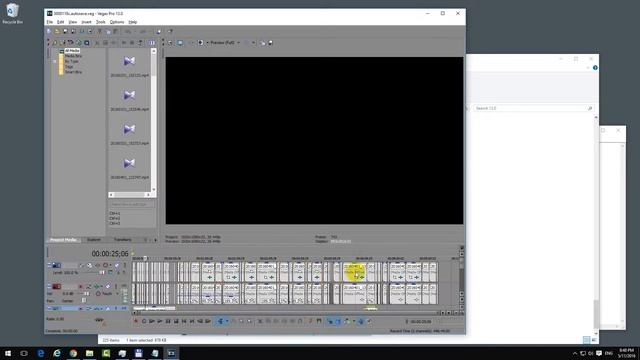Viewport: 640px width, 360px height.
Task: Toggle Ignore Event Grouping
Action: point(369,321)
